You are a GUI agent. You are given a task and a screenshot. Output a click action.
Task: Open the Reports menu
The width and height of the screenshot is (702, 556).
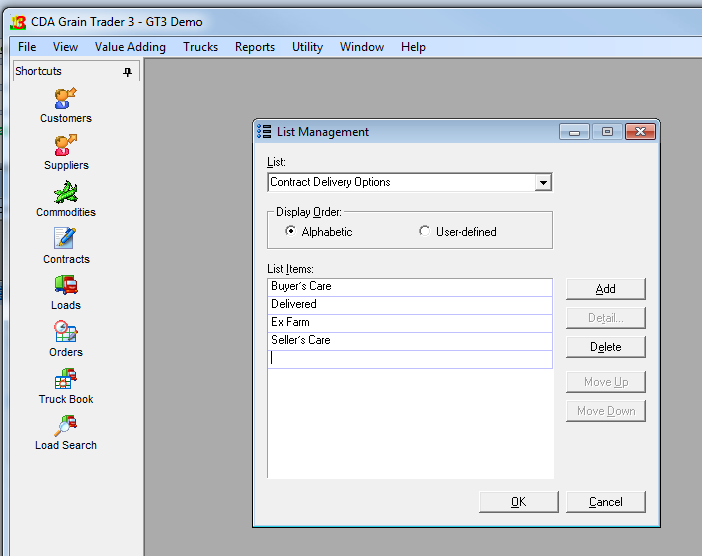[255, 47]
